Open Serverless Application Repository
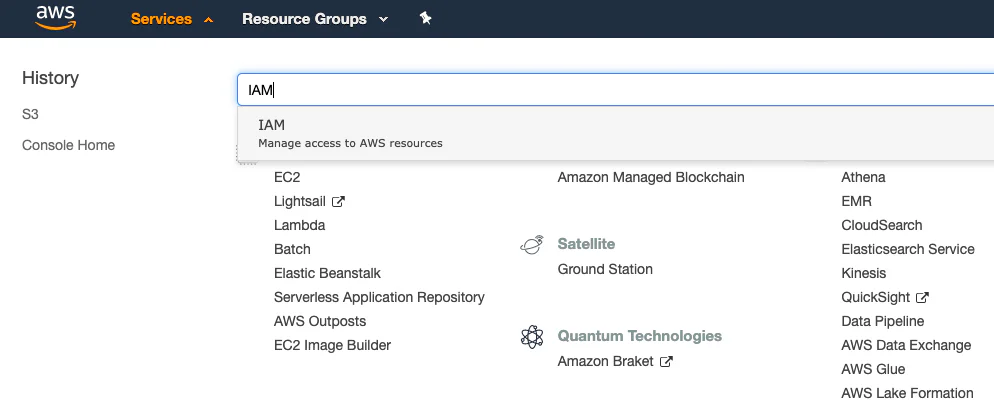Viewport: 994px width, 401px height. 379,297
